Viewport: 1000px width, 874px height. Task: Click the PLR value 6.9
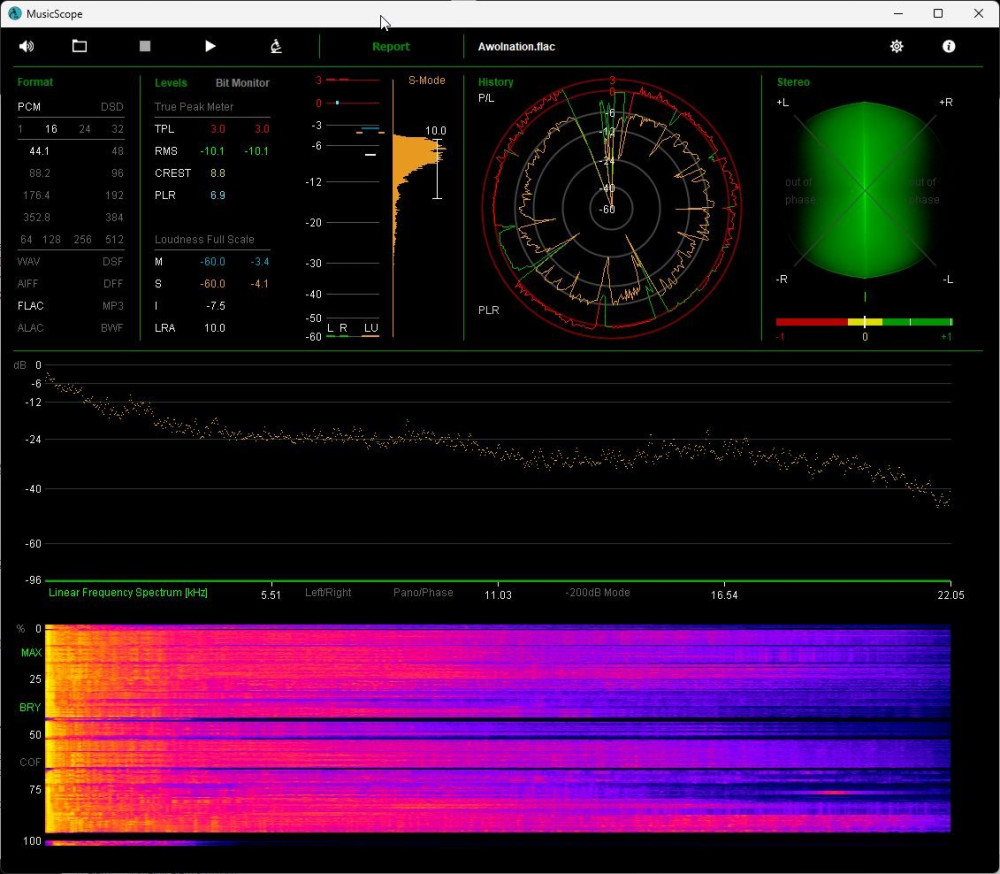tap(217, 195)
